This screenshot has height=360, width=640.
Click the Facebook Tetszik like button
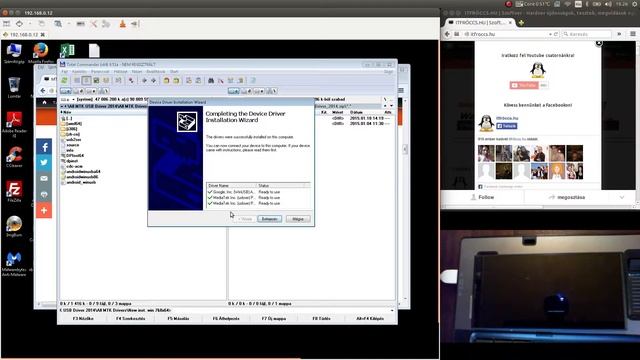click(507, 126)
